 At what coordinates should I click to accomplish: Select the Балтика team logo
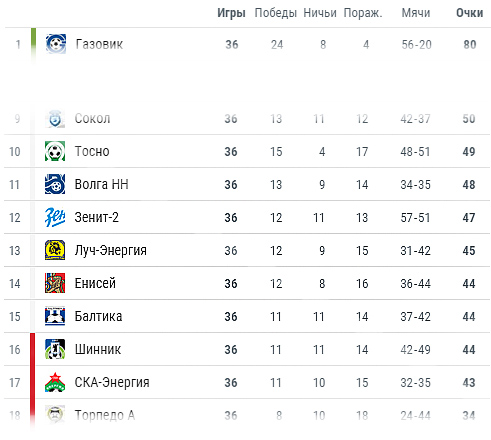click(x=55, y=316)
